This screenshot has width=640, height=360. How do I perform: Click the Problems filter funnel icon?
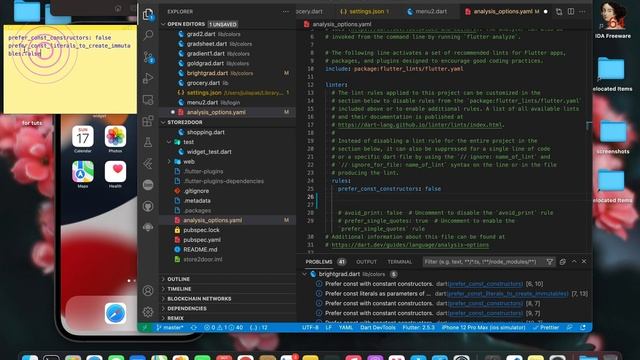(x=549, y=262)
